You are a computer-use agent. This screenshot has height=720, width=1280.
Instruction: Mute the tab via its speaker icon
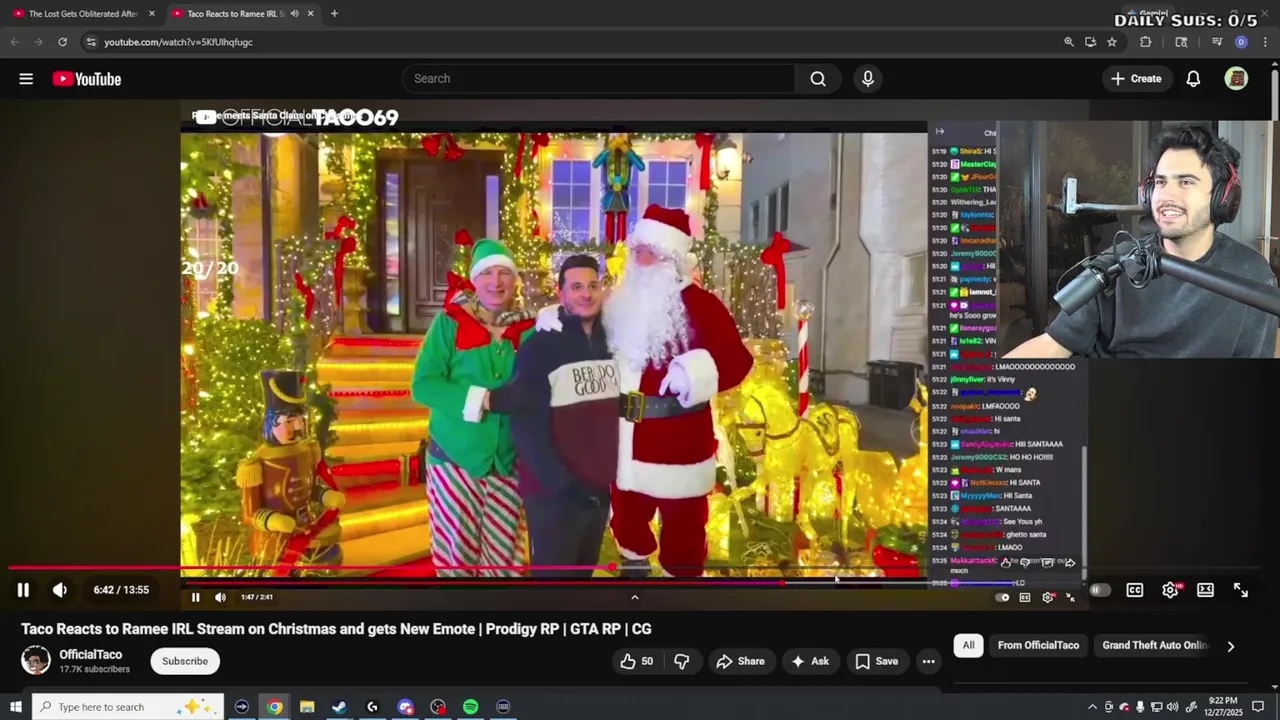(294, 14)
